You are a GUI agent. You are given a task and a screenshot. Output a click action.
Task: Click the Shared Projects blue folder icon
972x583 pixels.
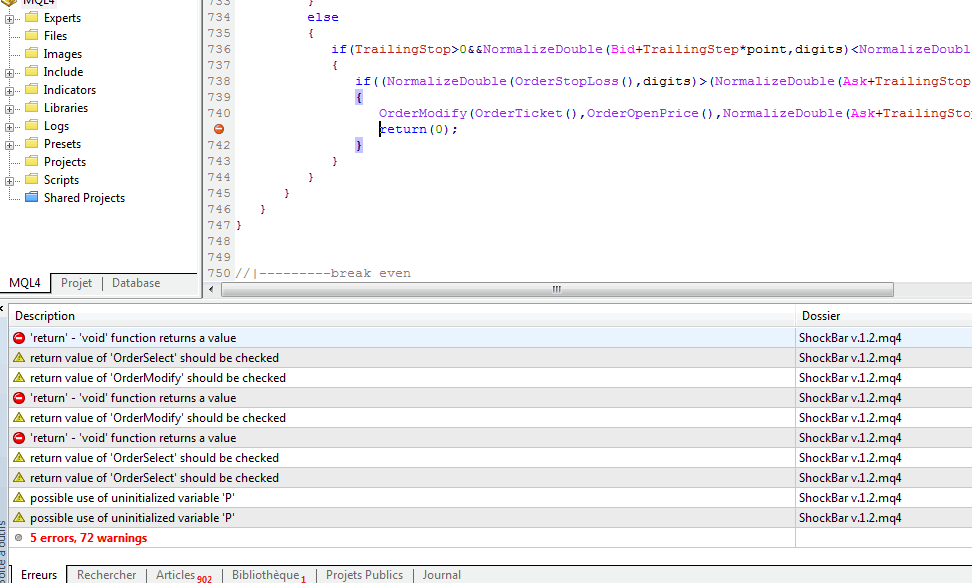[x=31, y=198]
